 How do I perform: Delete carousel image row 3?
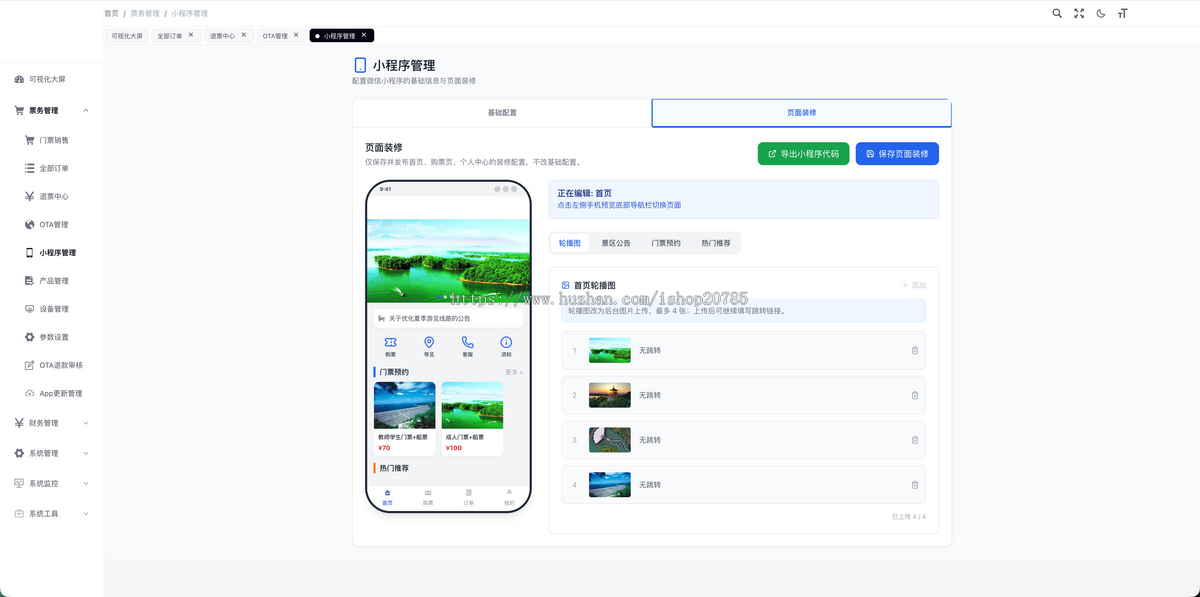tap(915, 440)
